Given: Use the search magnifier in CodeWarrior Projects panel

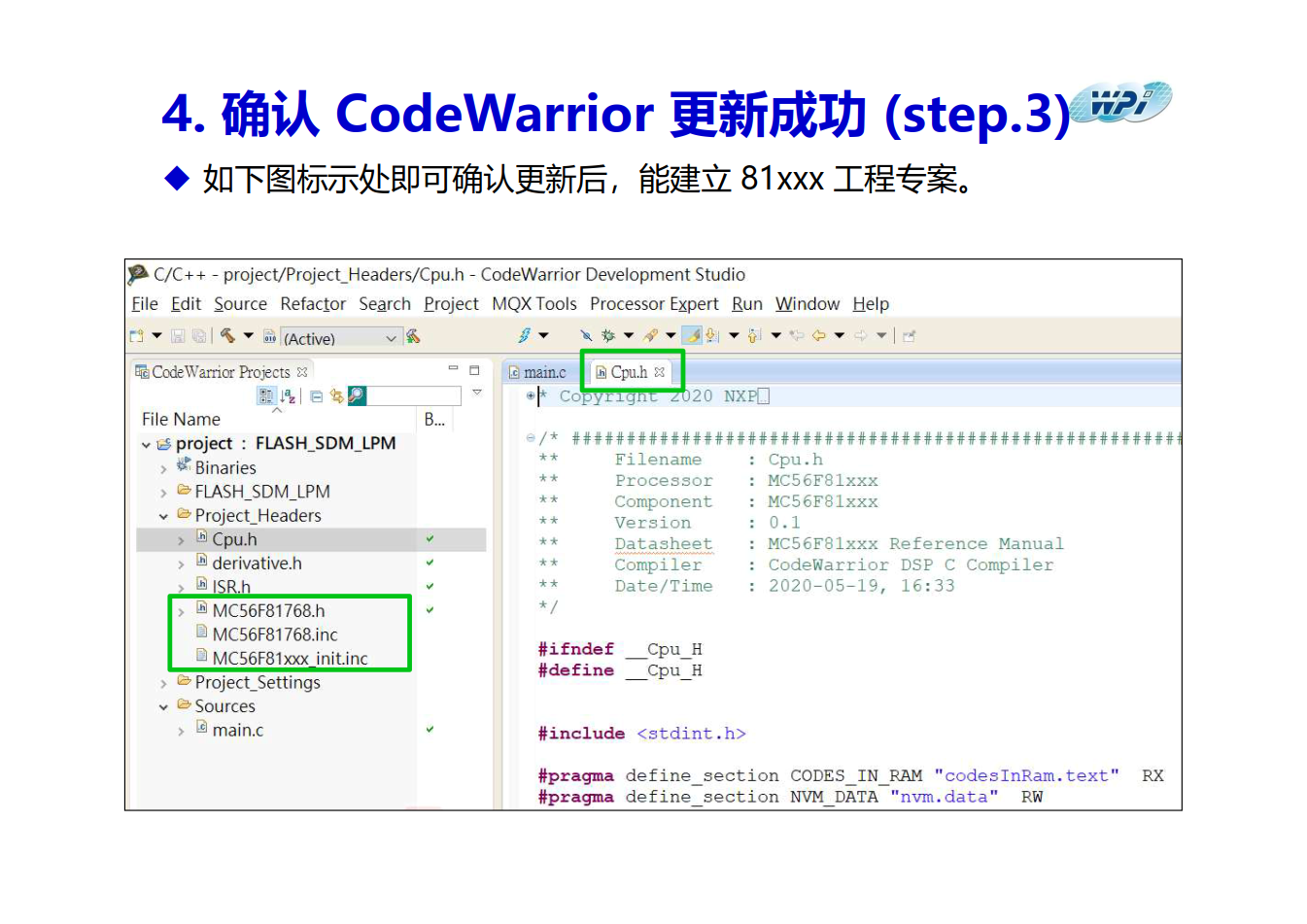Looking at the screenshot, I should point(357,395).
